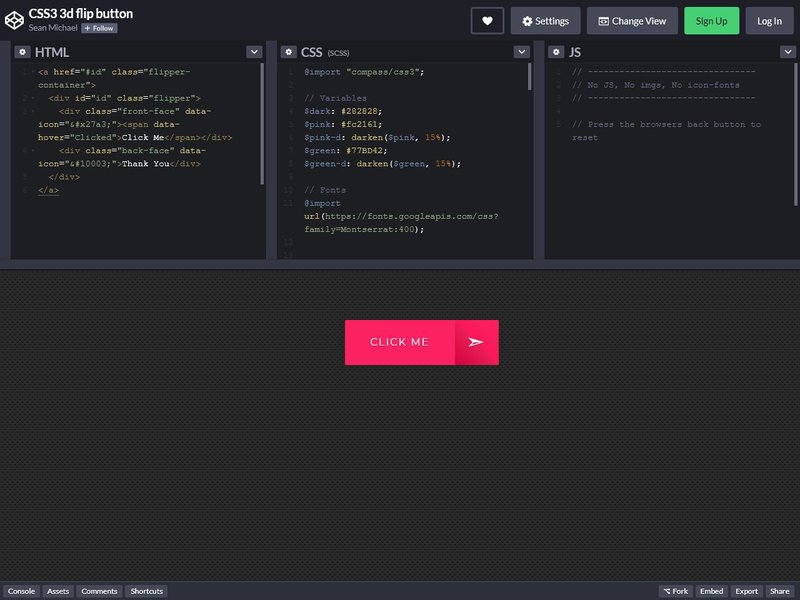This screenshot has height=600, width=800.
Task: Click the Share button
Action: [780, 591]
